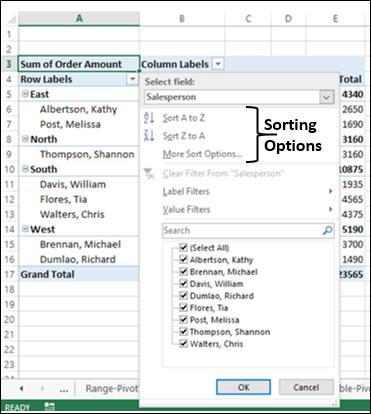Uncheck the (Select All) checkbox
371x414 pixels.
point(183,248)
